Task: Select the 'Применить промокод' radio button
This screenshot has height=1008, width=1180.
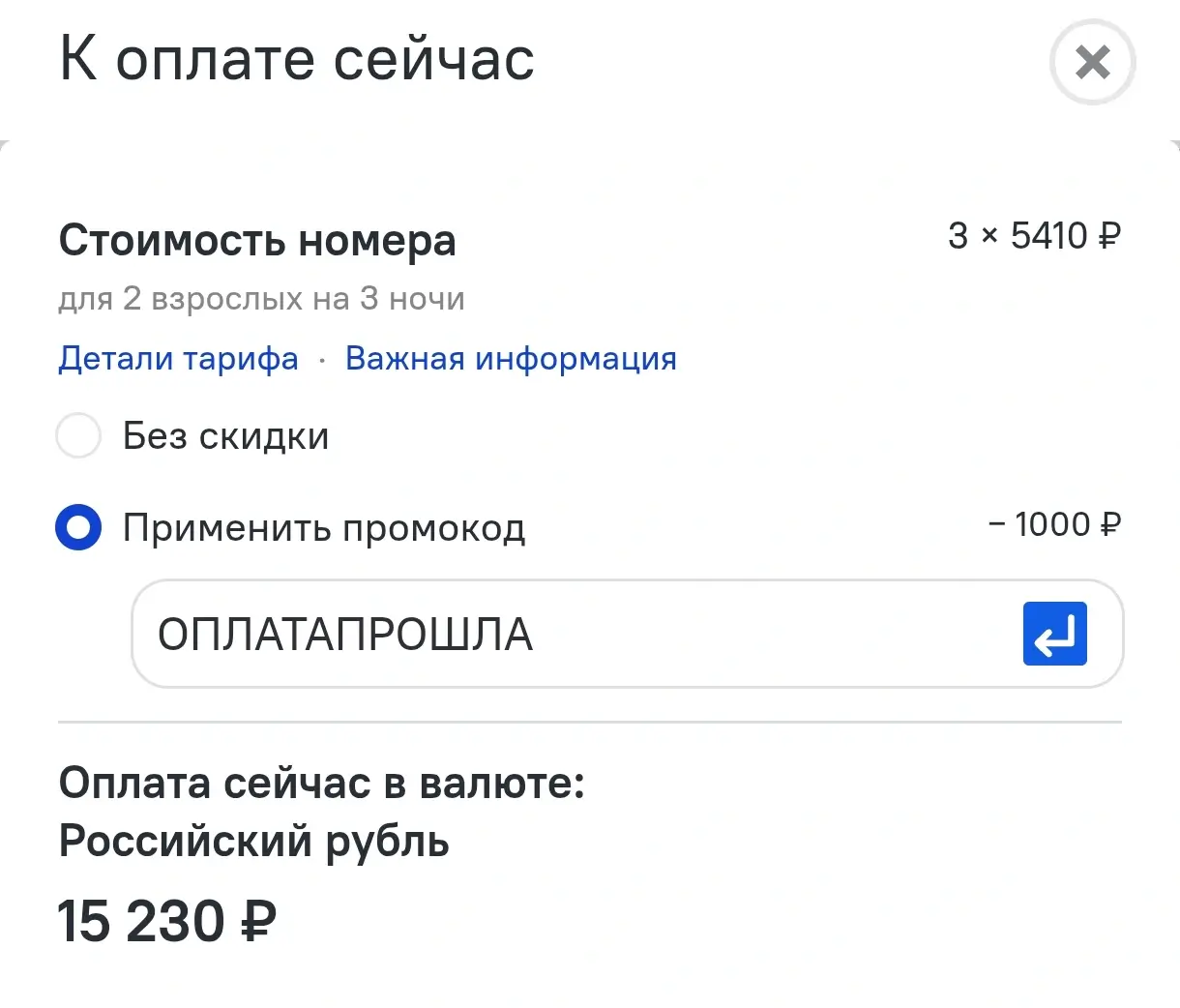Action: (78, 528)
